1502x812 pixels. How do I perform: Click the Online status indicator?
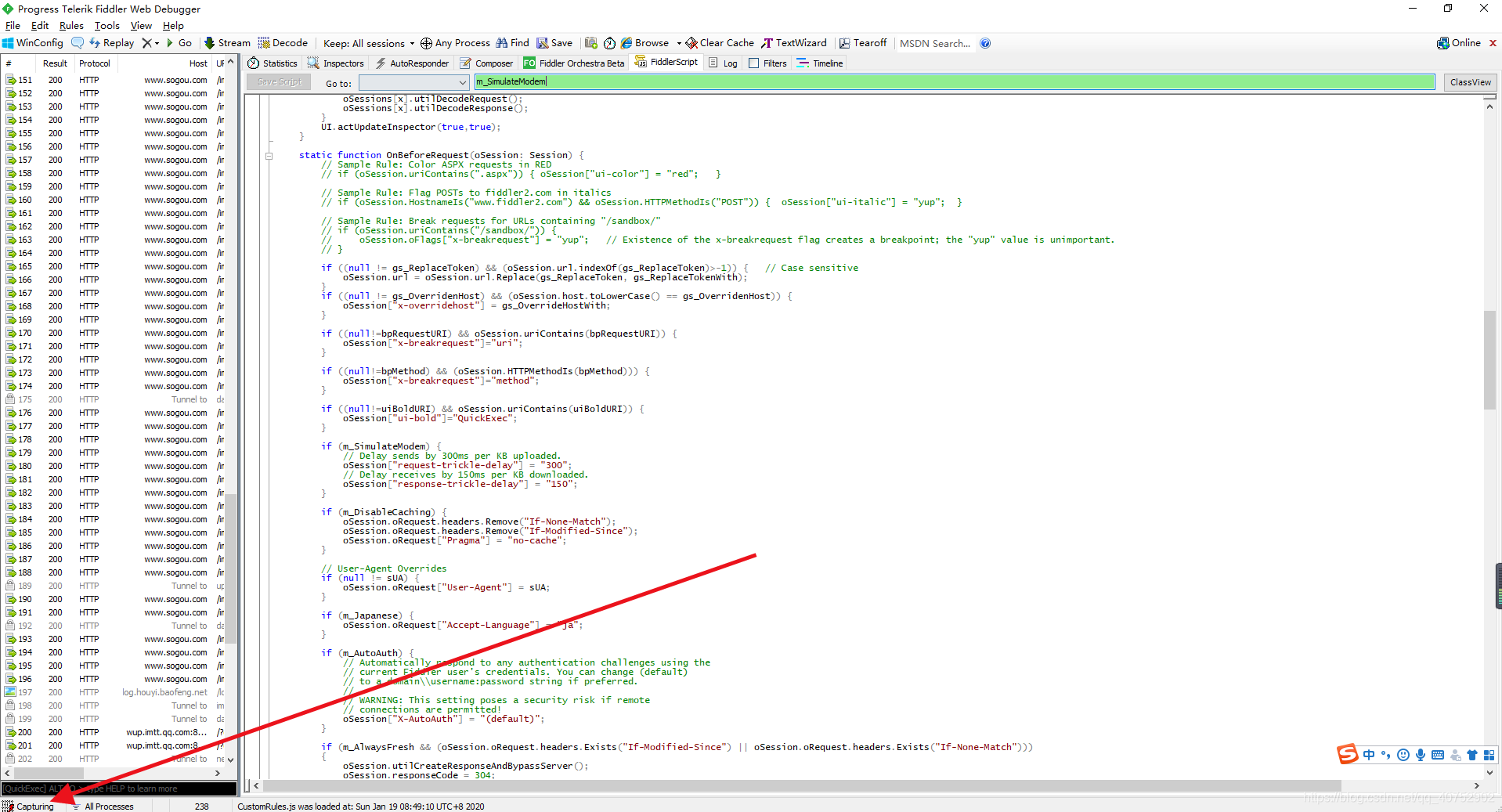click(x=1459, y=43)
